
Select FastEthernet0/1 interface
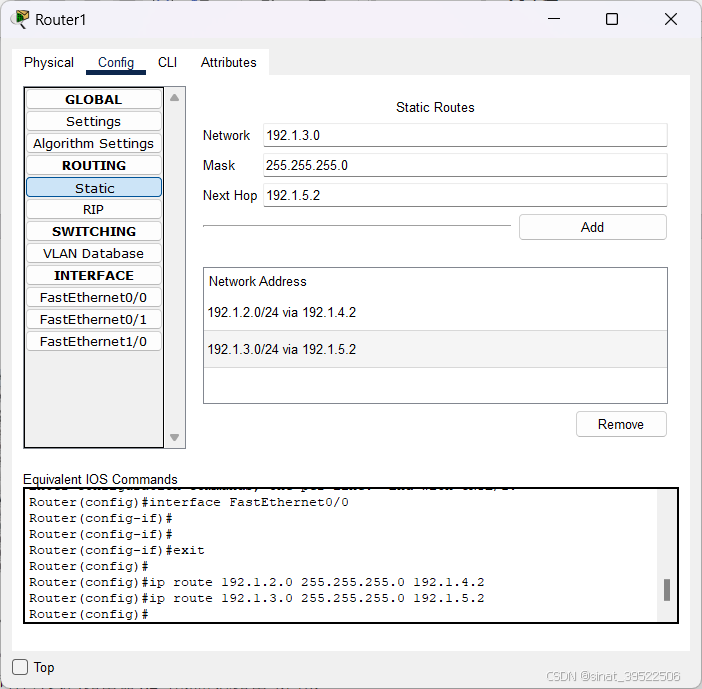(93, 319)
